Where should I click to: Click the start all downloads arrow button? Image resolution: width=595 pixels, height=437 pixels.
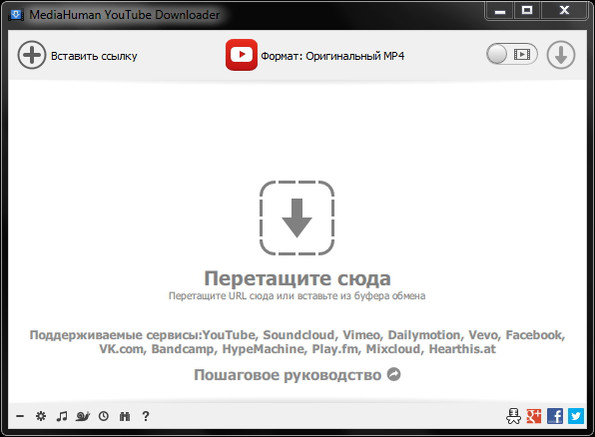click(x=561, y=55)
